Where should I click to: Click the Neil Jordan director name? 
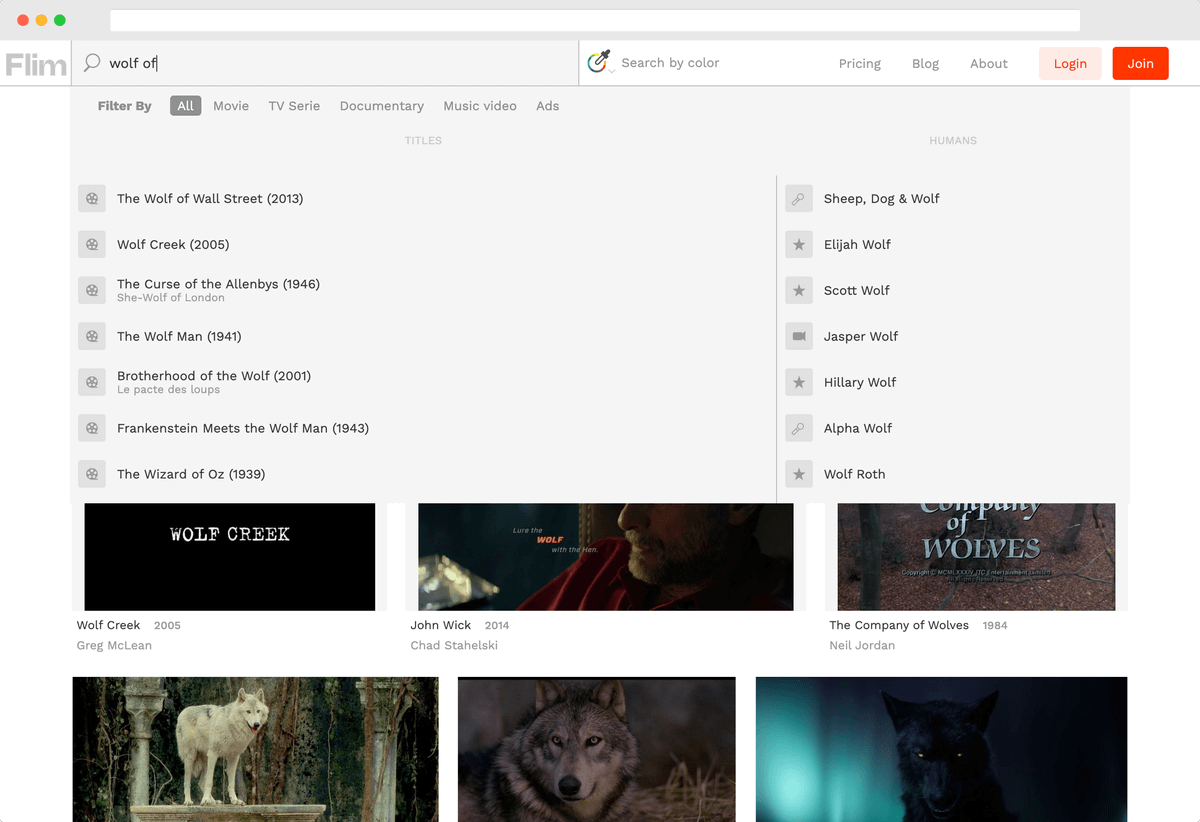pos(862,645)
